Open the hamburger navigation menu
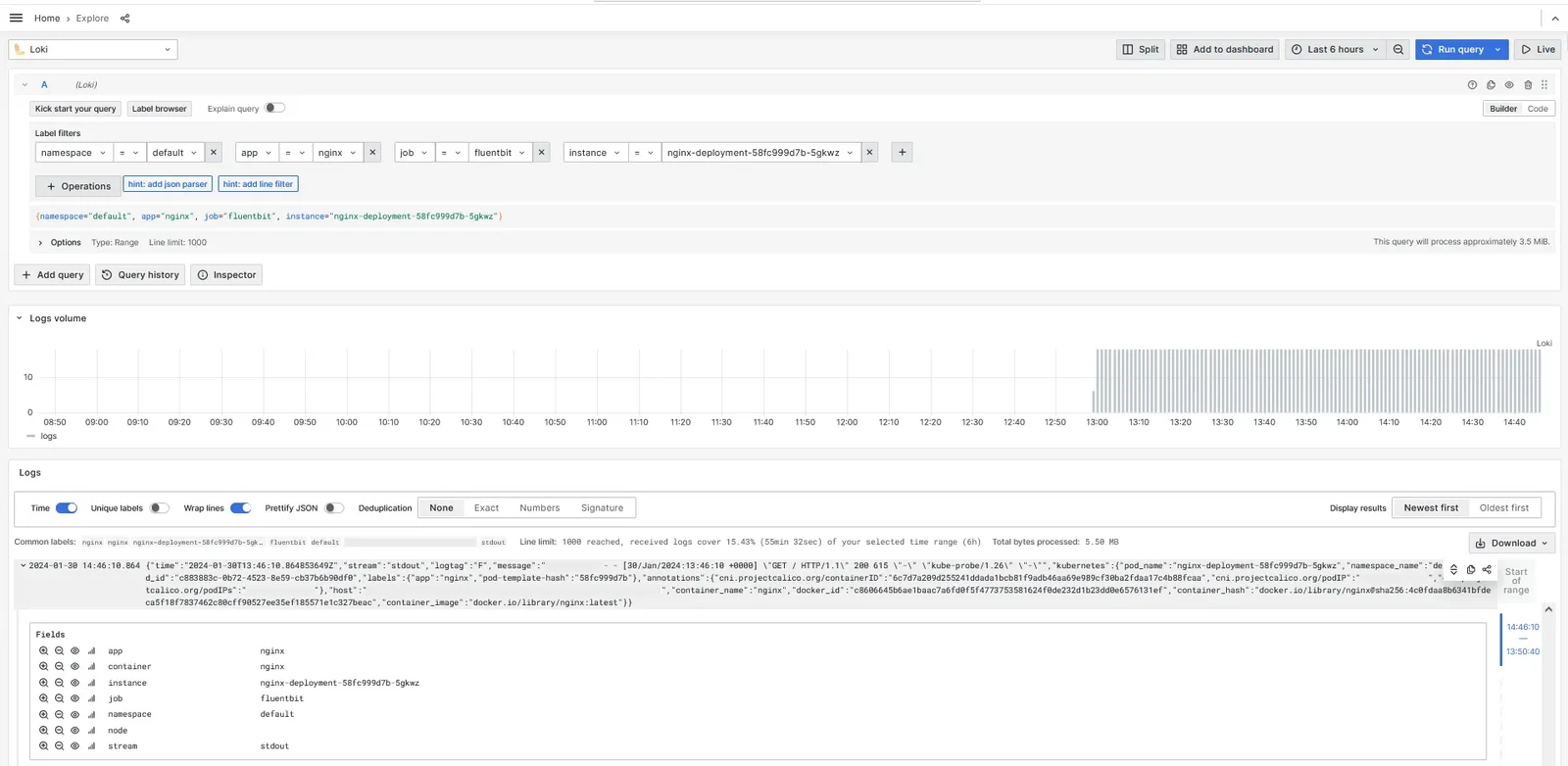The height and width of the screenshot is (766, 1568). 16,18
